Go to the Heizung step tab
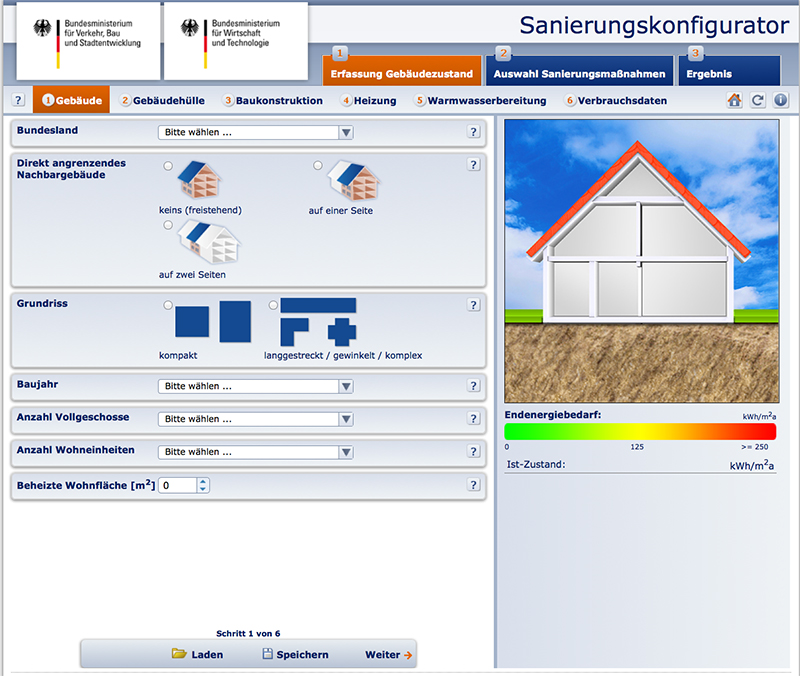Screen dimensions: 800x676 (x=369, y=100)
